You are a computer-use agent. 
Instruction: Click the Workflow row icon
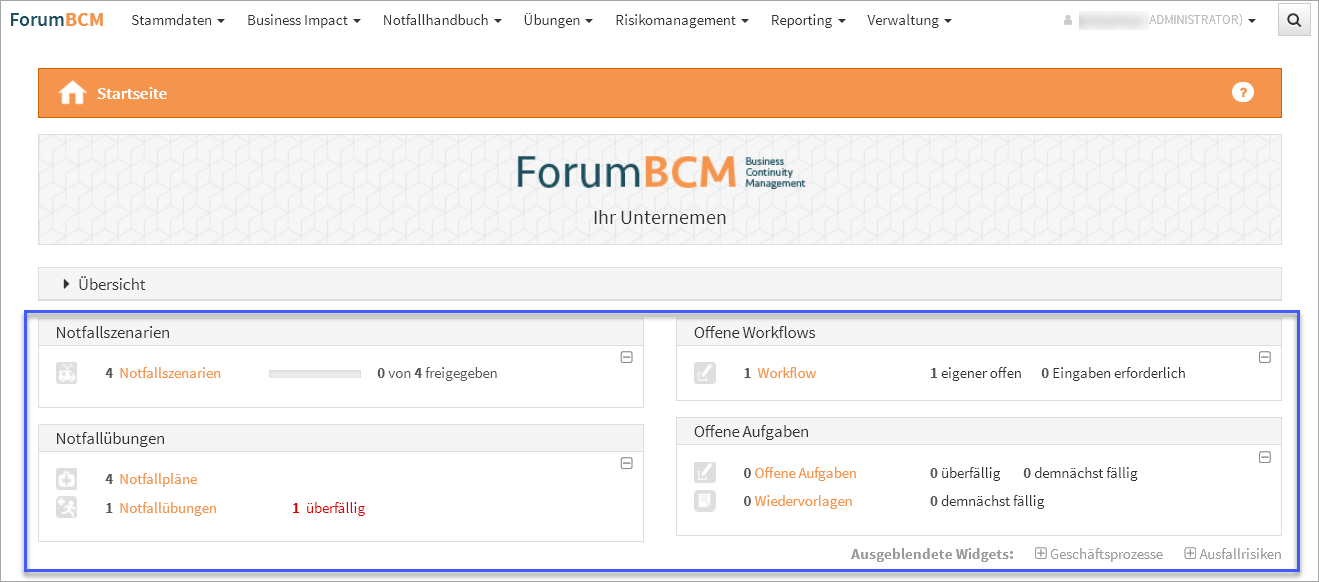(705, 373)
